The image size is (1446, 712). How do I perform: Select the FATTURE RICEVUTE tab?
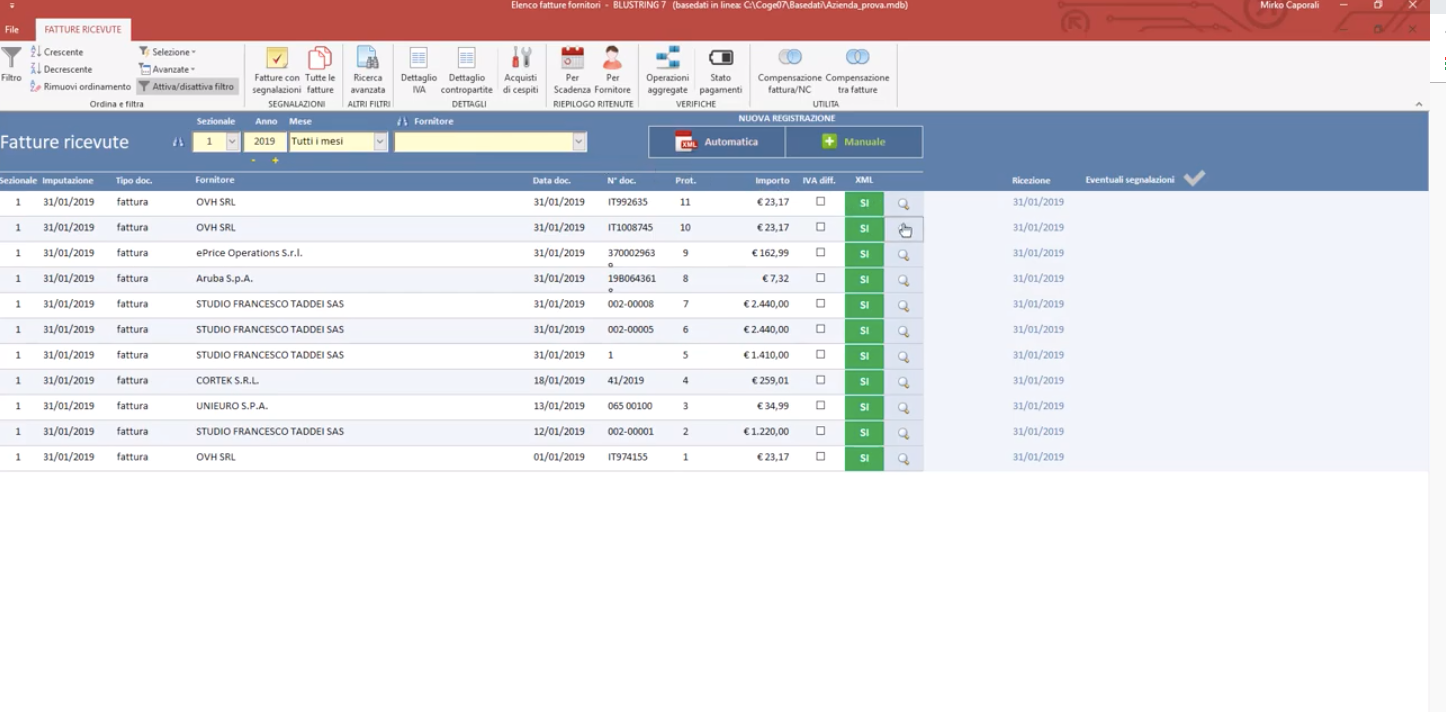82,30
